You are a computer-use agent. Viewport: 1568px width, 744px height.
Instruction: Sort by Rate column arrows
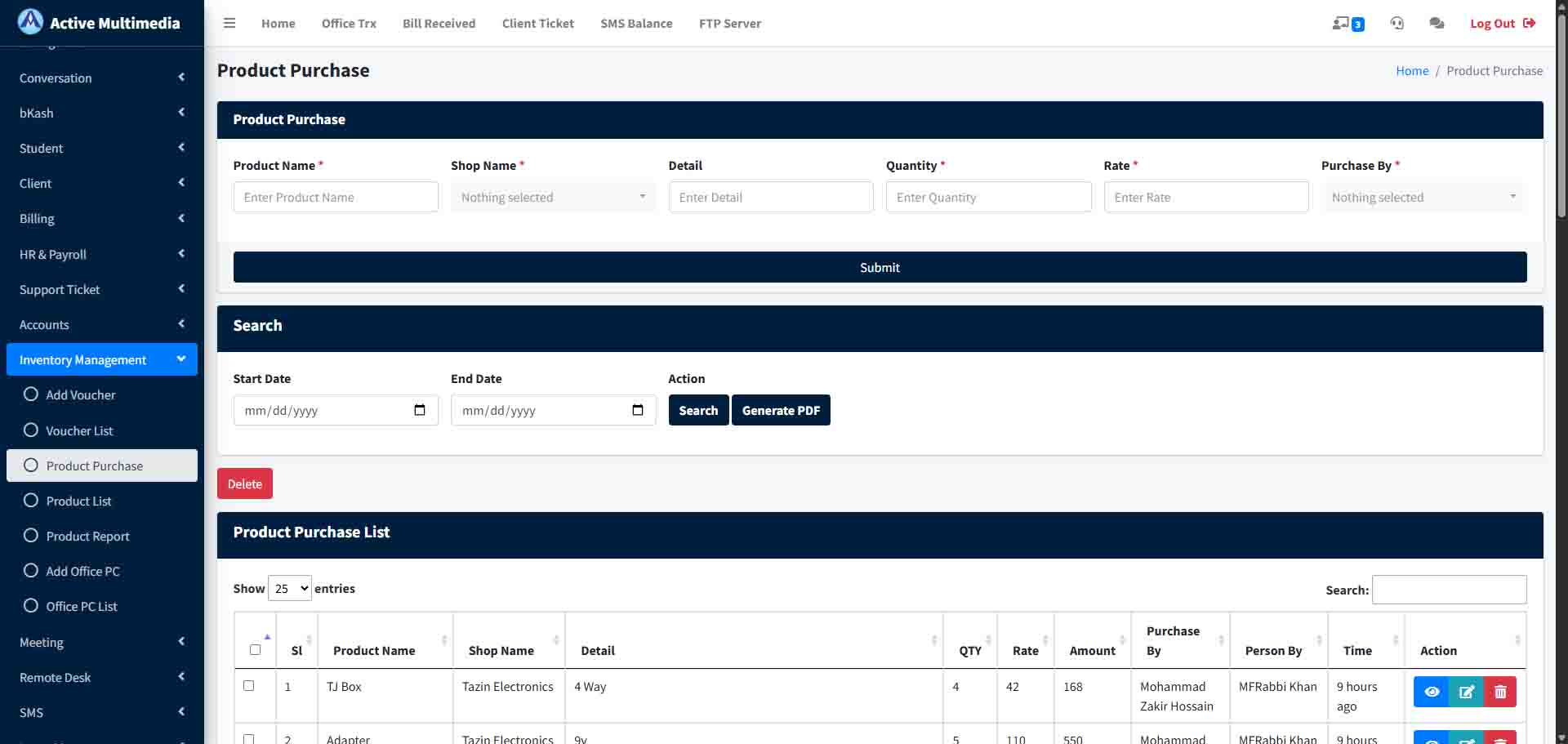[1045, 640]
